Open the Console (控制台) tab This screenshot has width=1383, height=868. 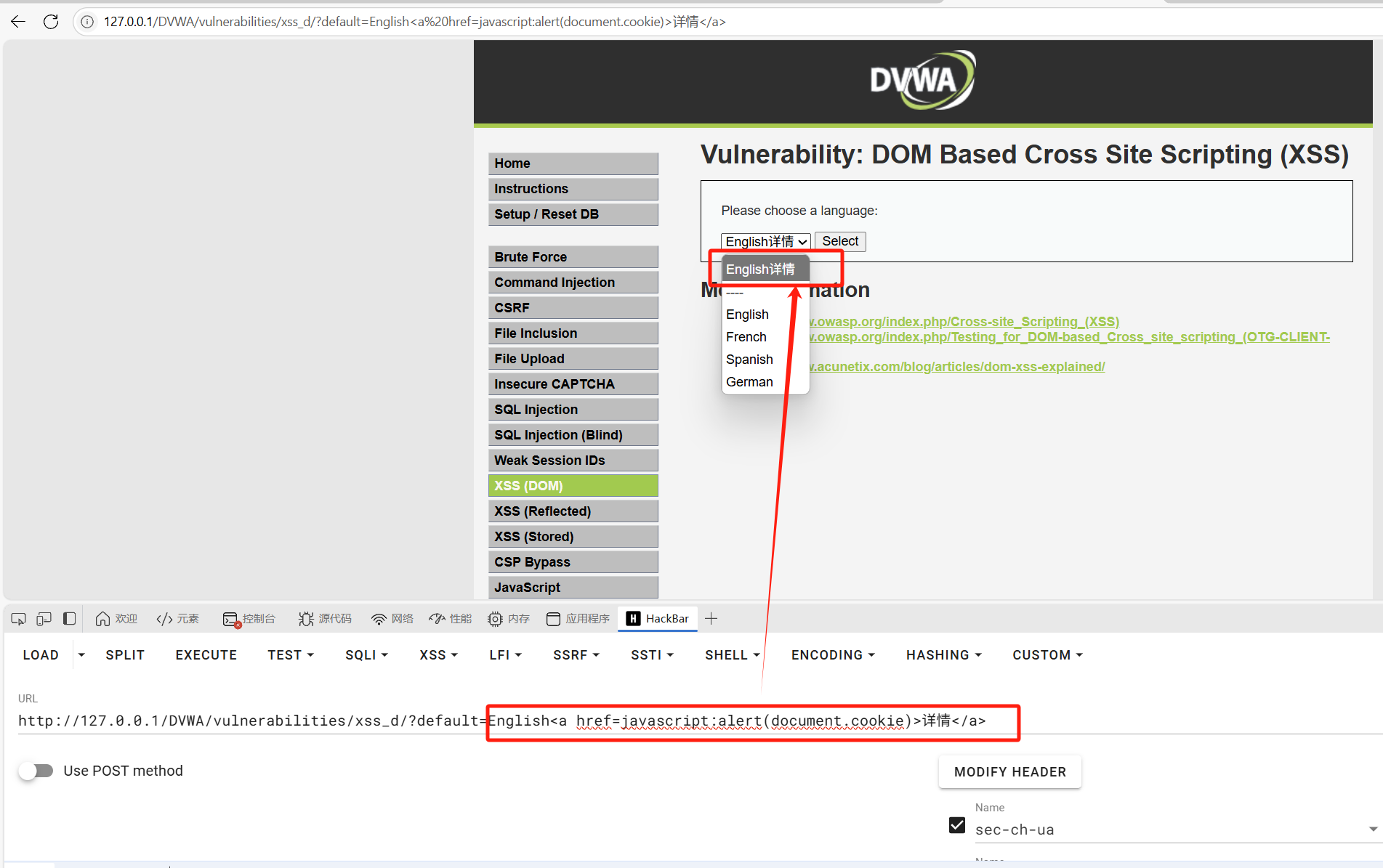[249, 619]
